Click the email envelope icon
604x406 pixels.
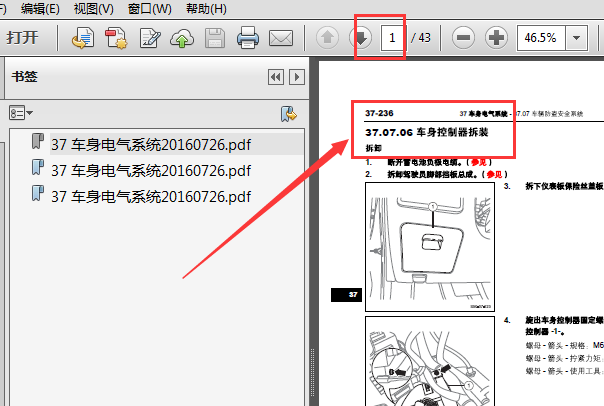pos(281,38)
